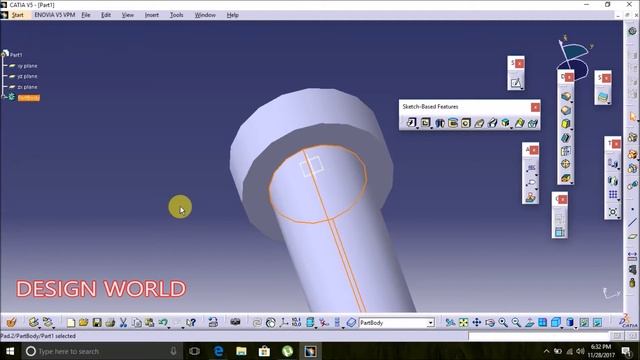Expand the Edge Fillet sub-toolbar arrow
Screen dimensions: 640x360
pyautogui.click(x=571, y=102)
